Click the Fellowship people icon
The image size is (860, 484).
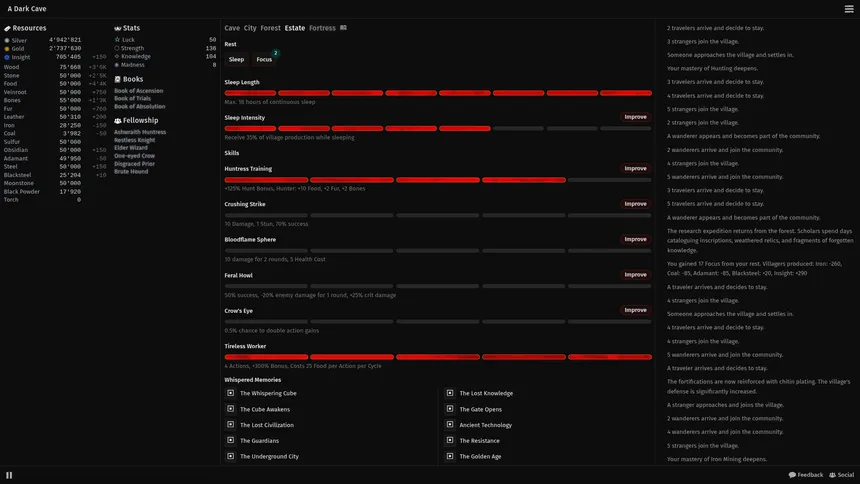click(x=117, y=121)
